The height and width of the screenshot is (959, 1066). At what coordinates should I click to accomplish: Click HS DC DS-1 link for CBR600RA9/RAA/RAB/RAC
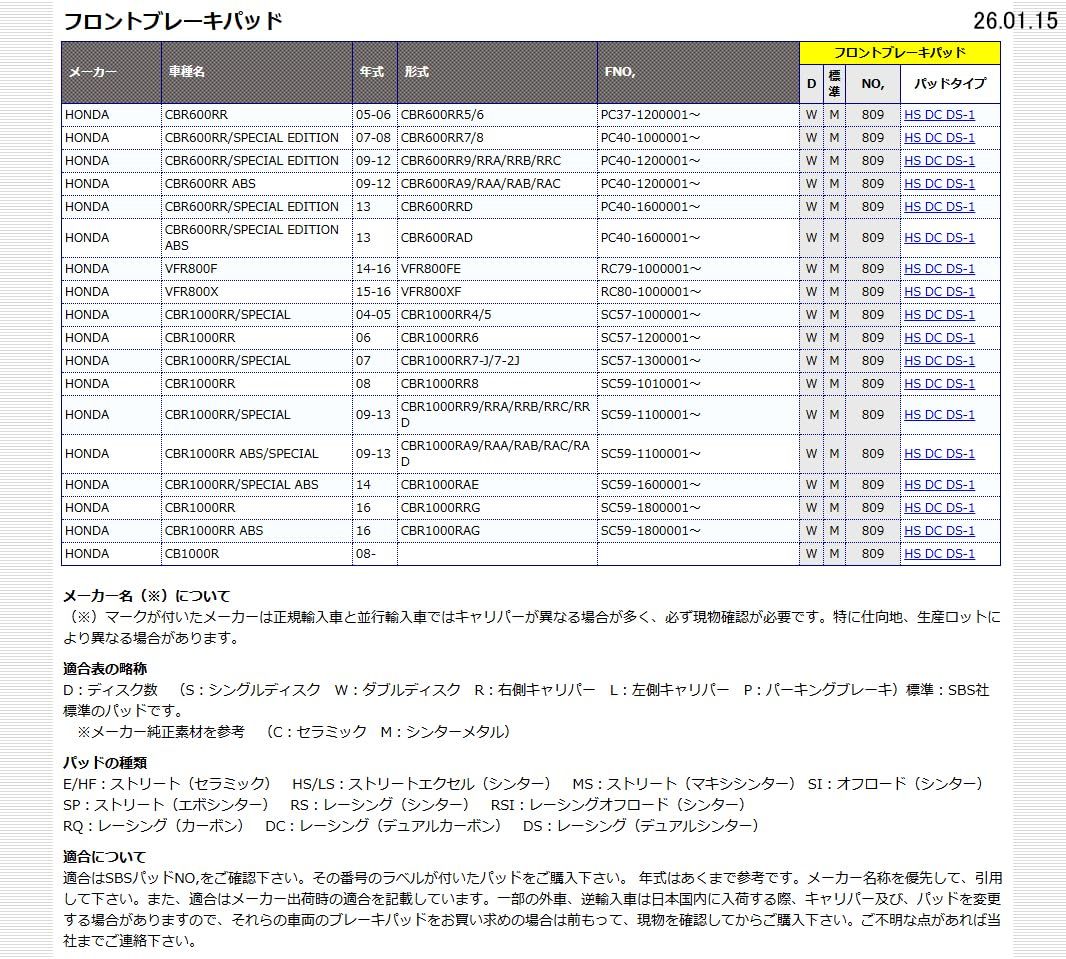[x=939, y=184]
